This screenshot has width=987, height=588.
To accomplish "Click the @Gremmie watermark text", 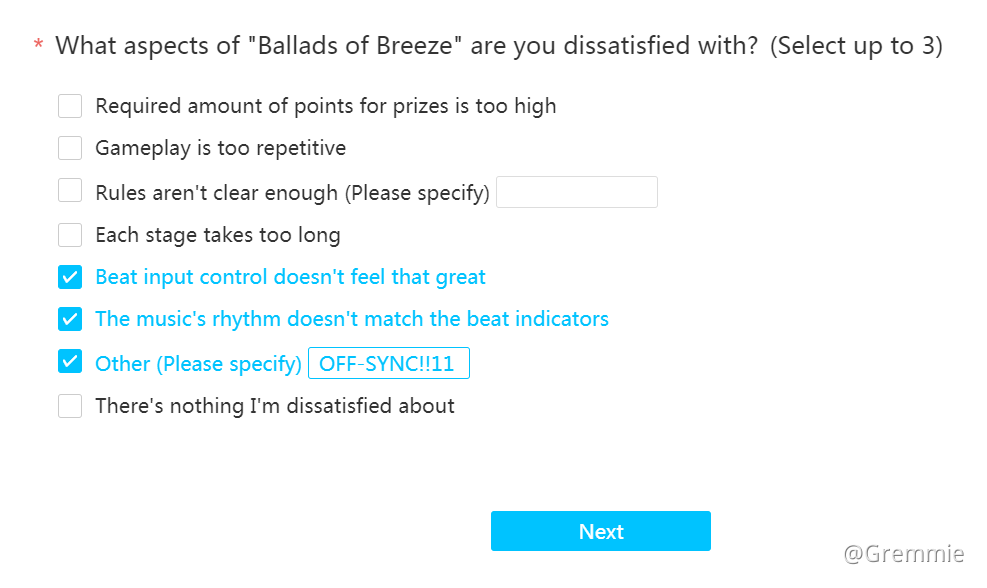I will (903, 552).
